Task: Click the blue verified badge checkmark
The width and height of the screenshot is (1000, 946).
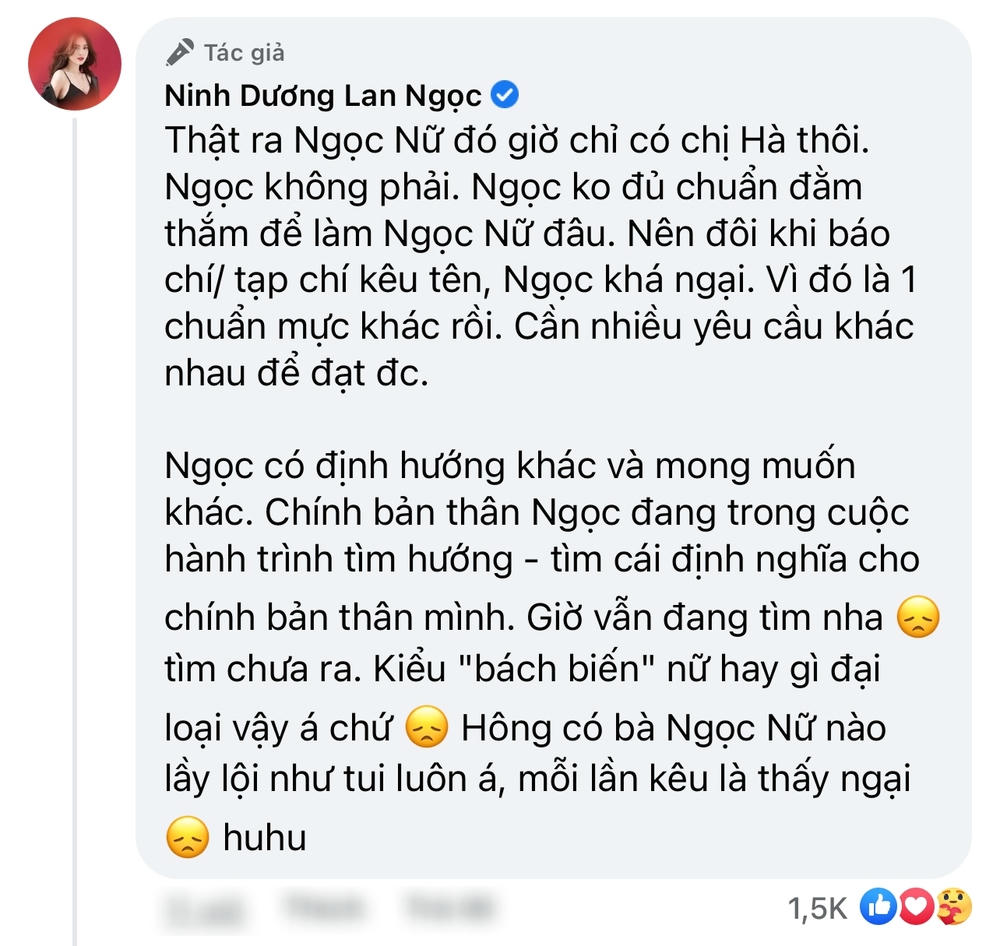Action: [504, 95]
